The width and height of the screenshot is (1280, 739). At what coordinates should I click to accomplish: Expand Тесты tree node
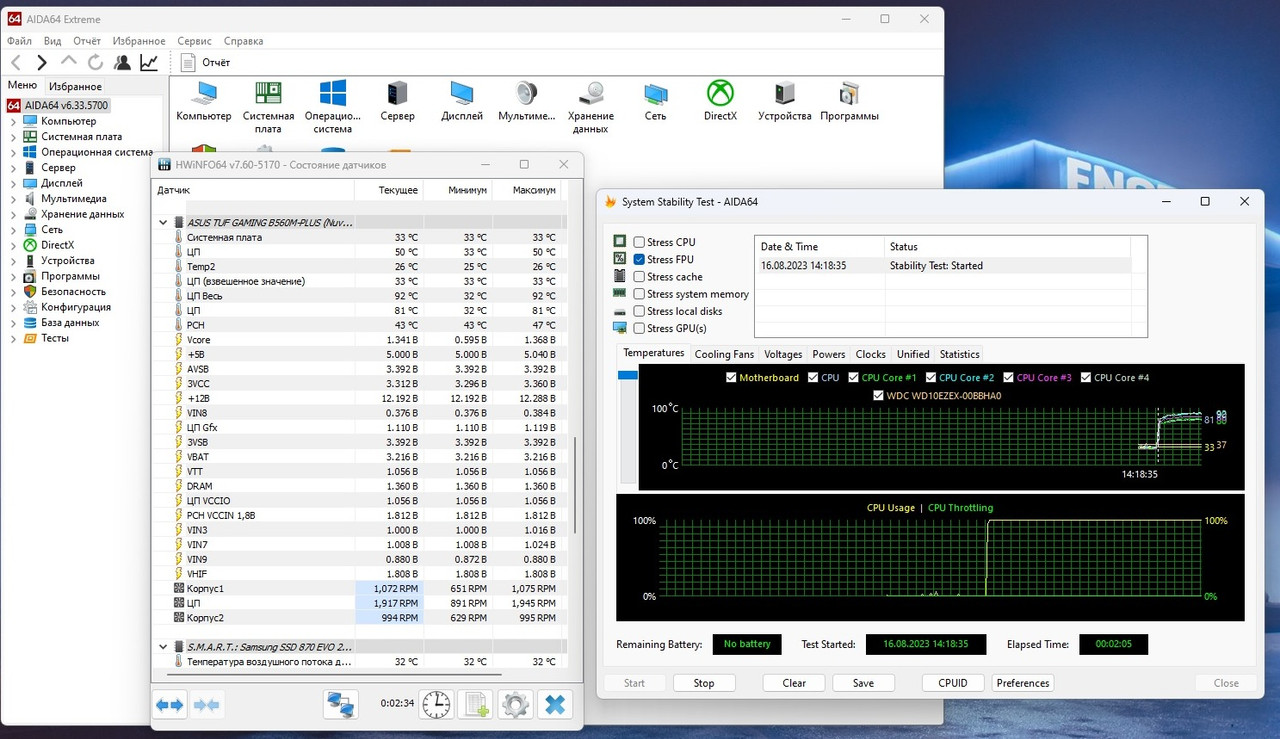(13, 338)
